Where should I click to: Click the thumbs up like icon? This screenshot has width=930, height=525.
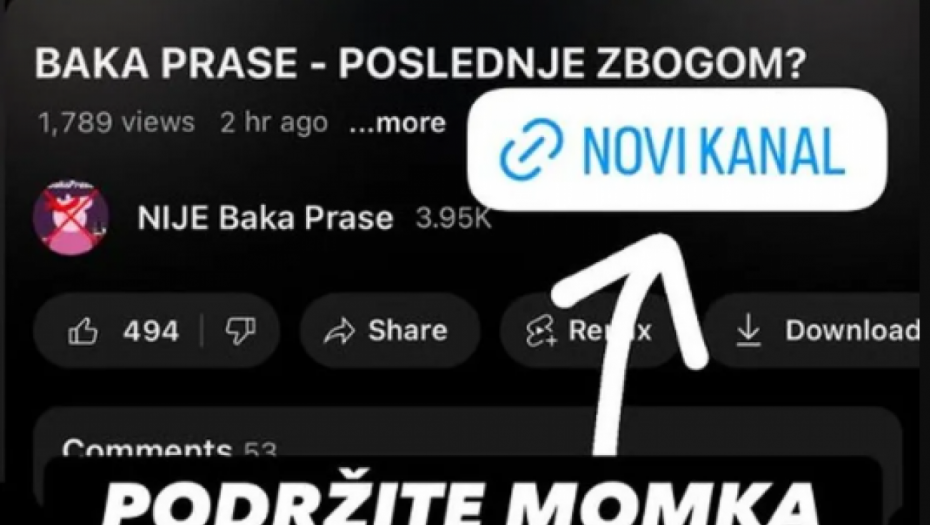pyautogui.click(x=83, y=331)
